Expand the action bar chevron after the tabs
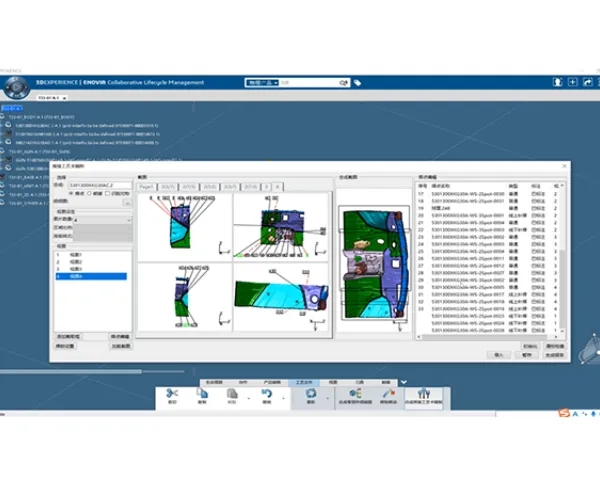 point(404,382)
